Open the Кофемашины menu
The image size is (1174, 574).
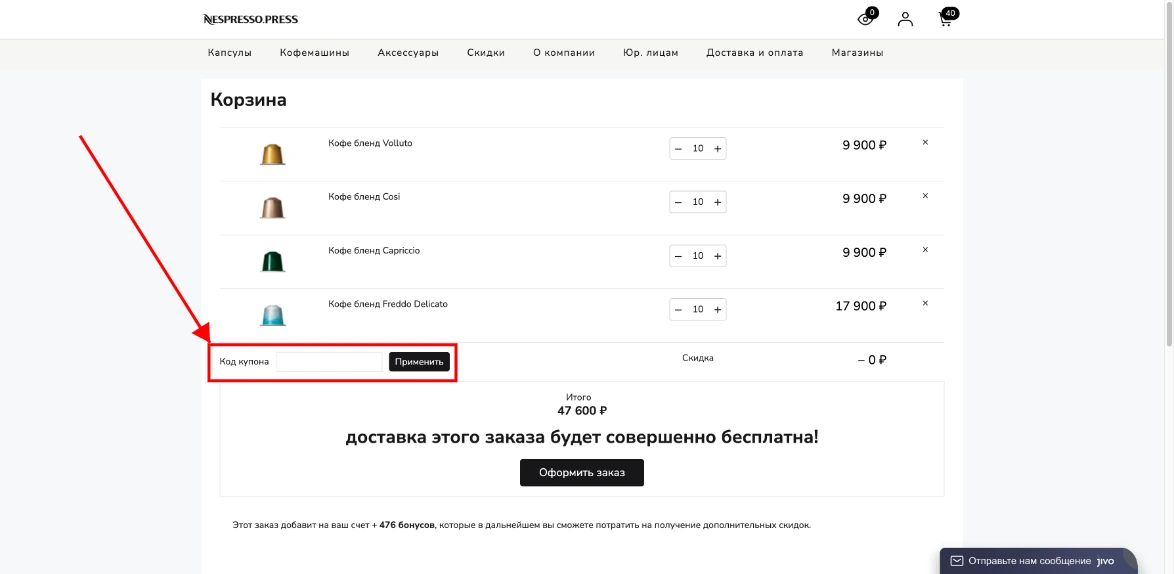[314, 53]
